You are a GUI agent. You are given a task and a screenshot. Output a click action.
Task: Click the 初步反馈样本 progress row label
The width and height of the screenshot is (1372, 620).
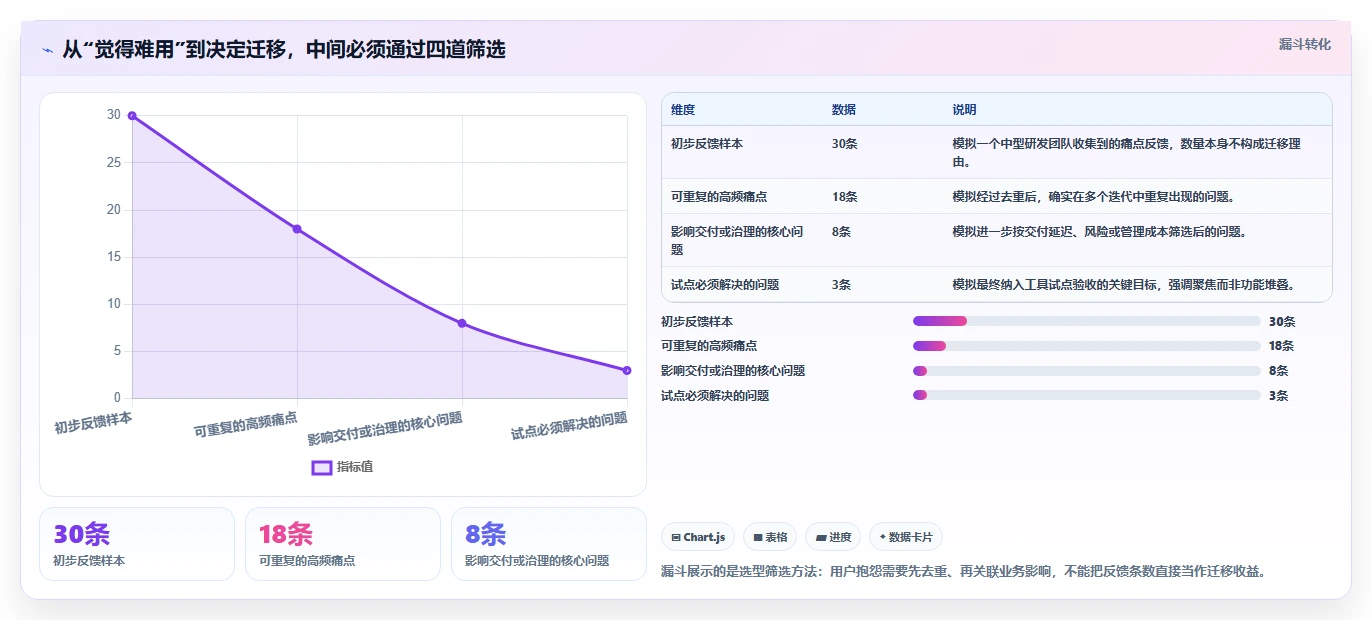(x=697, y=322)
